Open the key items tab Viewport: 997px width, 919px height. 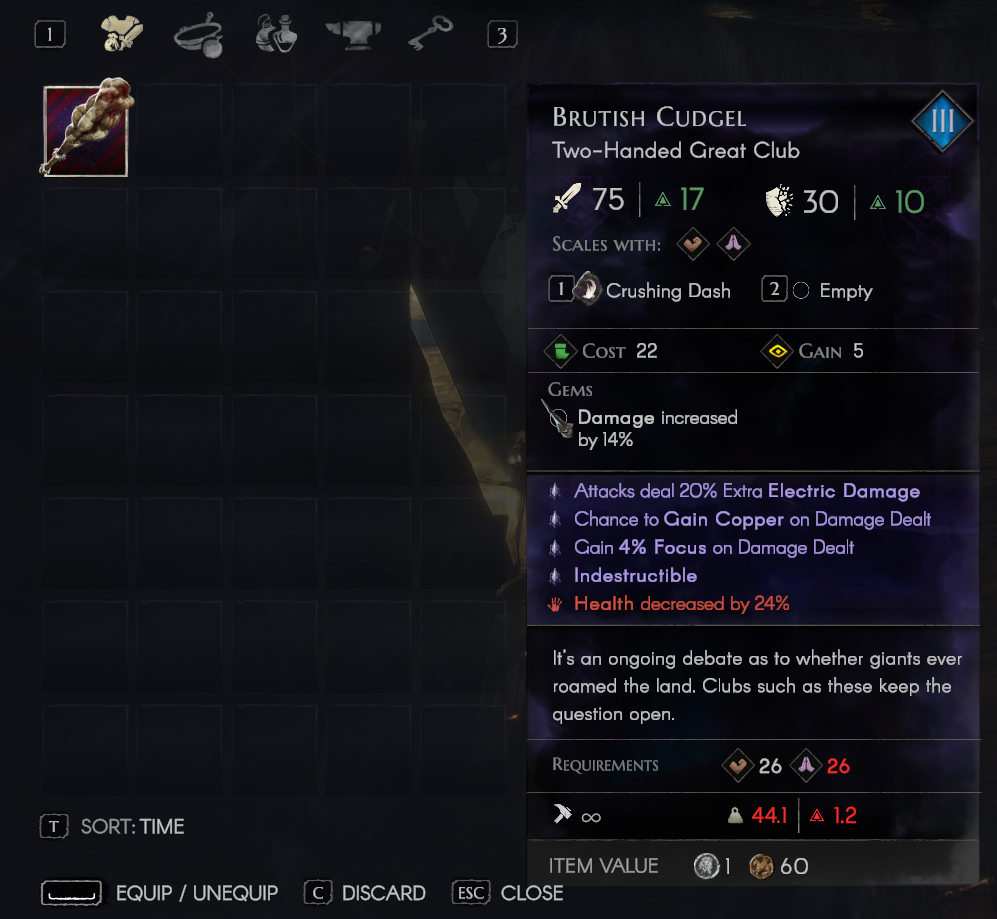(x=430, y=32)
